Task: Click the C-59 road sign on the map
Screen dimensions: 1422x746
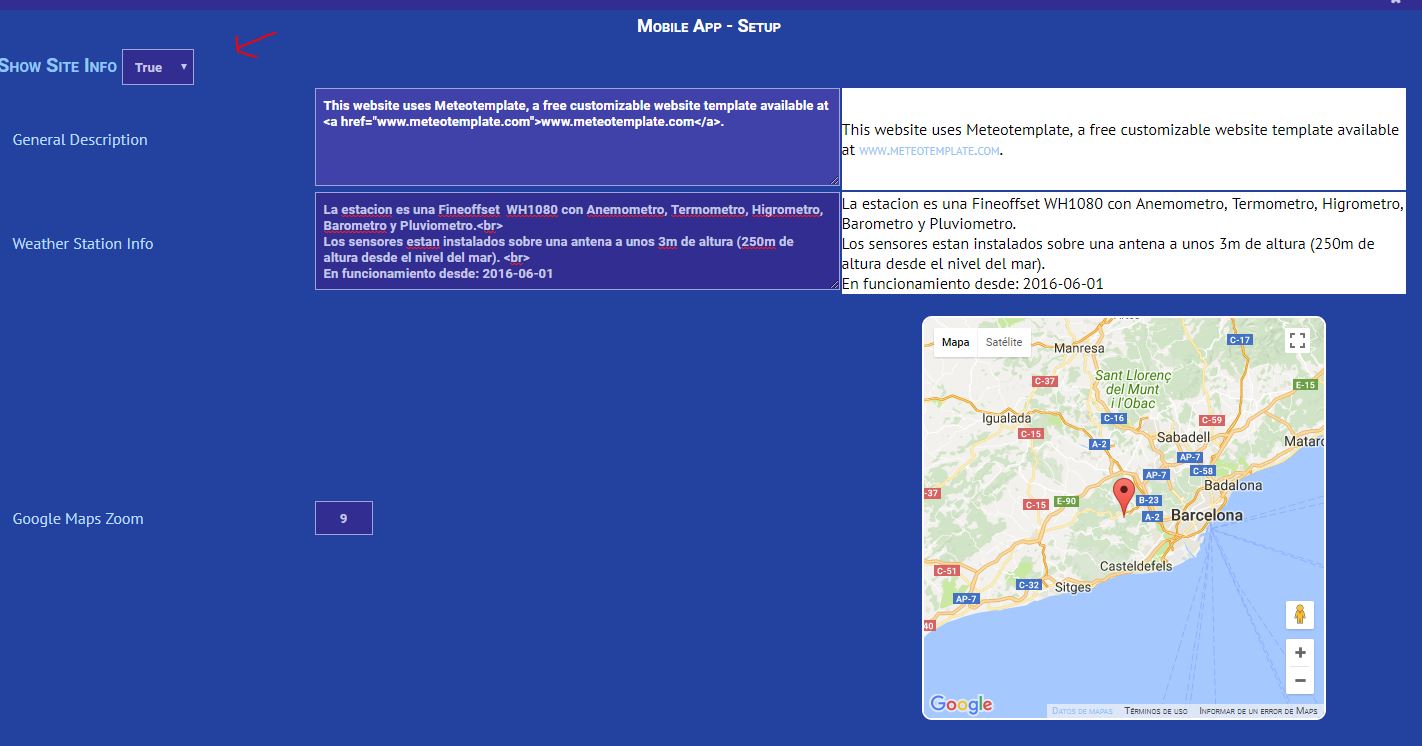Action: (x=1212, y=420)
